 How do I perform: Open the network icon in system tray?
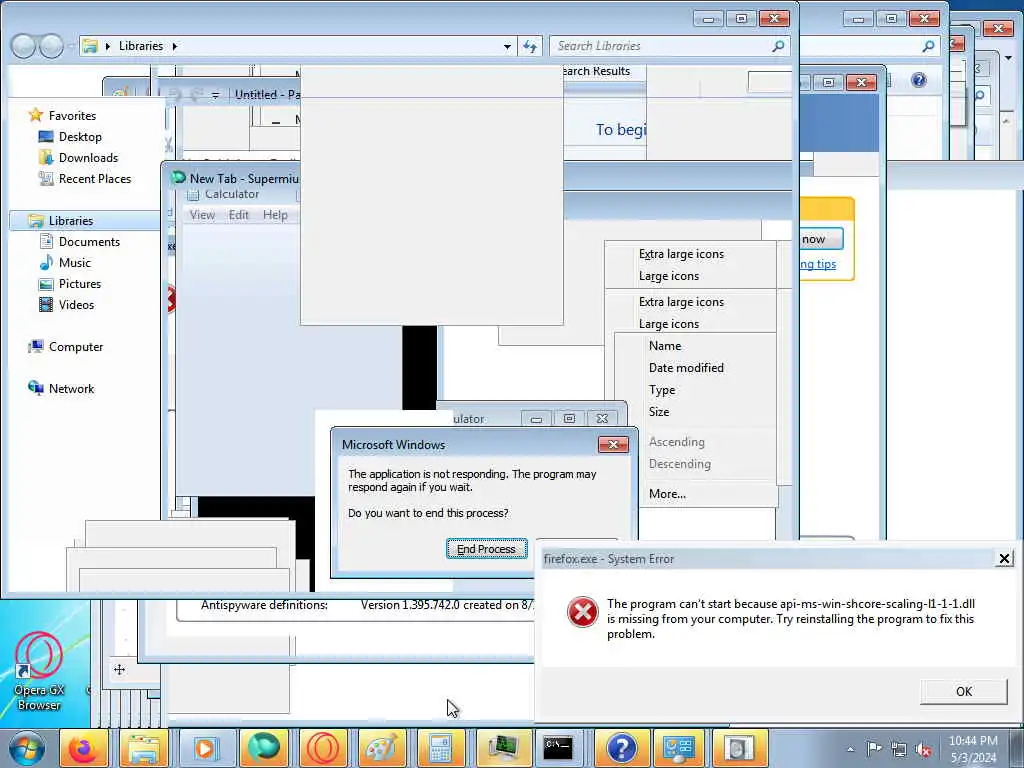pos(899,750)
